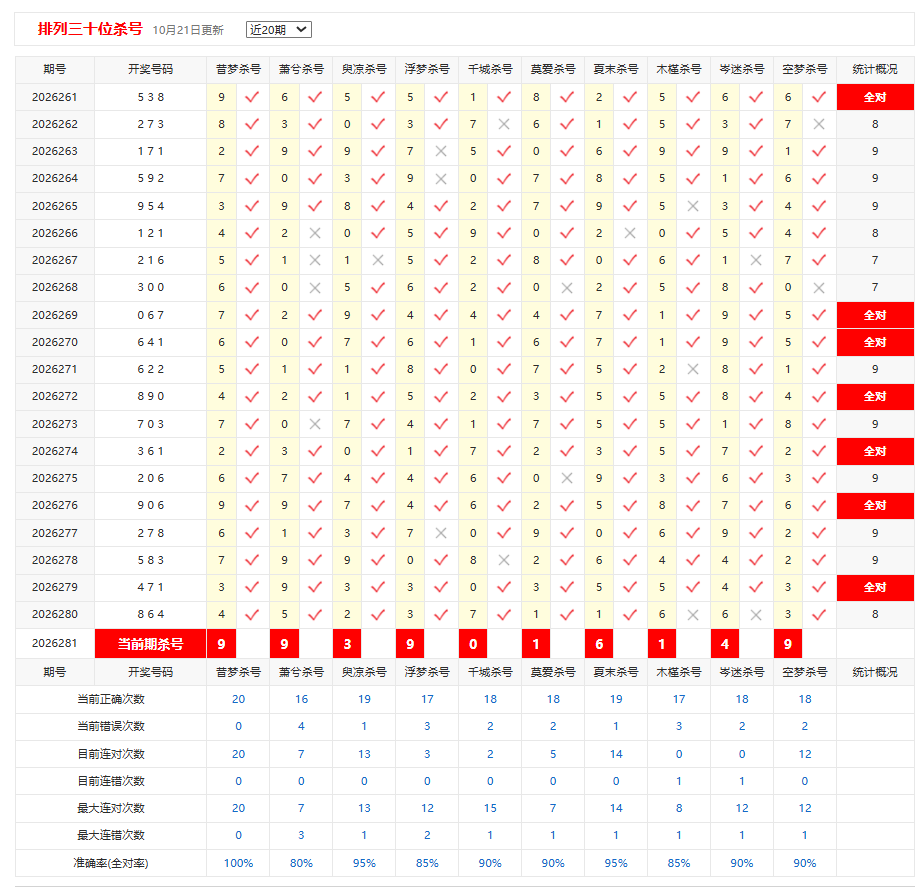Screen dimensions: 915x888
Task: Click the red 千城杀号 number 0 in row 2026281
Action: [473, 644]
